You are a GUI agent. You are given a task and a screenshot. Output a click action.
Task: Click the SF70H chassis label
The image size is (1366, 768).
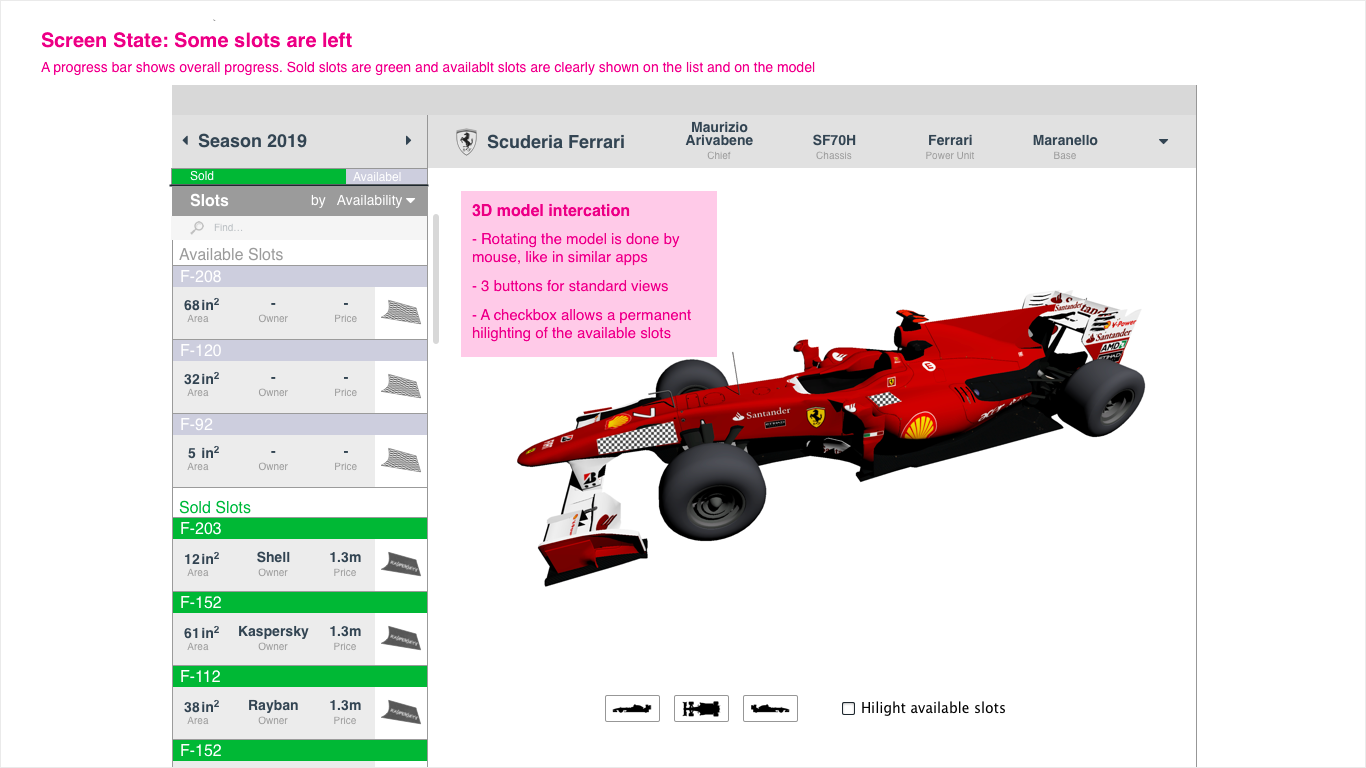tap(834, 140)
